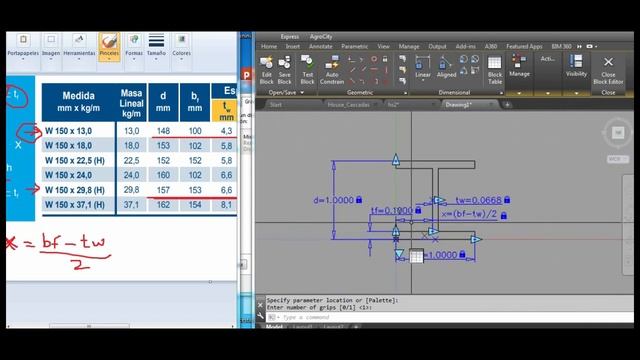The height and width of the screenshot is (360, 640).
Task: Expand the Manage panel flyout arrow
Action: tap(519, 93)
